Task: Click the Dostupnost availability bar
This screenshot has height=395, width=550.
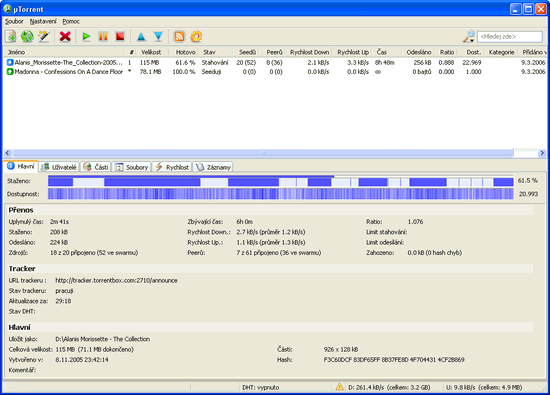Action: (x=281, y=194)
